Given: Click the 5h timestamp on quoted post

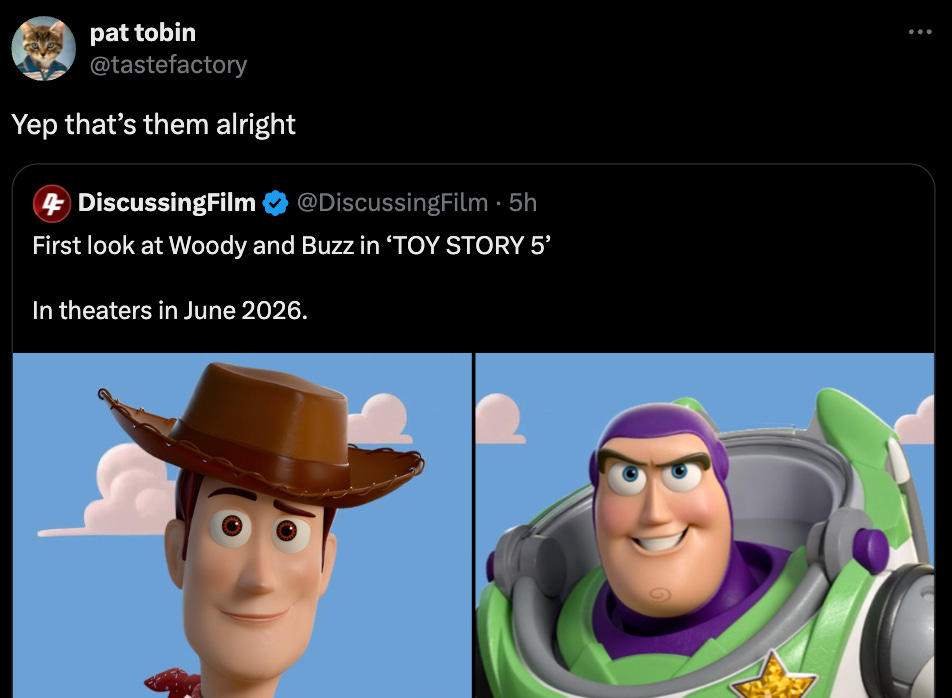Looking at the screenshot, I should pyautogui.click(x=523, y=203).
